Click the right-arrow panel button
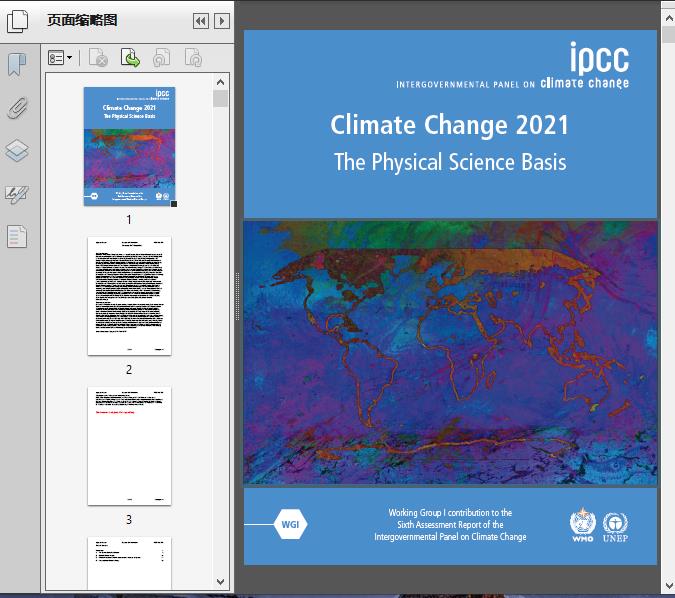 222,21
